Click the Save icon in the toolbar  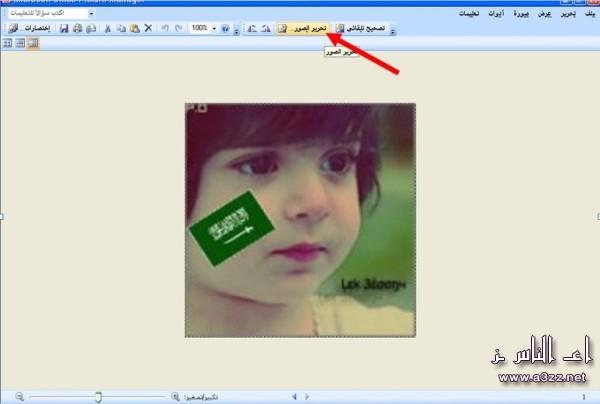(65, 29)
